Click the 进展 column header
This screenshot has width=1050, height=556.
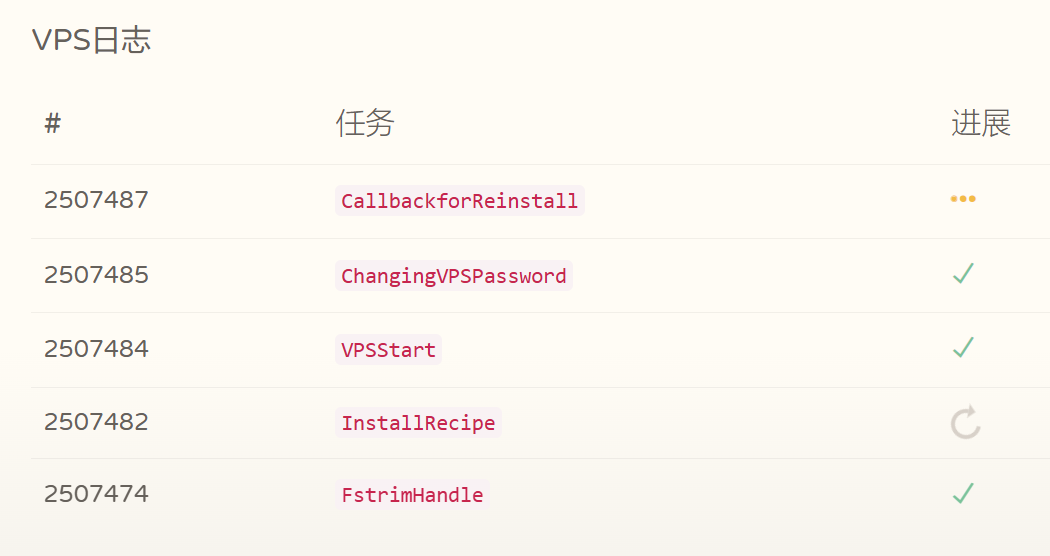click(981, 123)
